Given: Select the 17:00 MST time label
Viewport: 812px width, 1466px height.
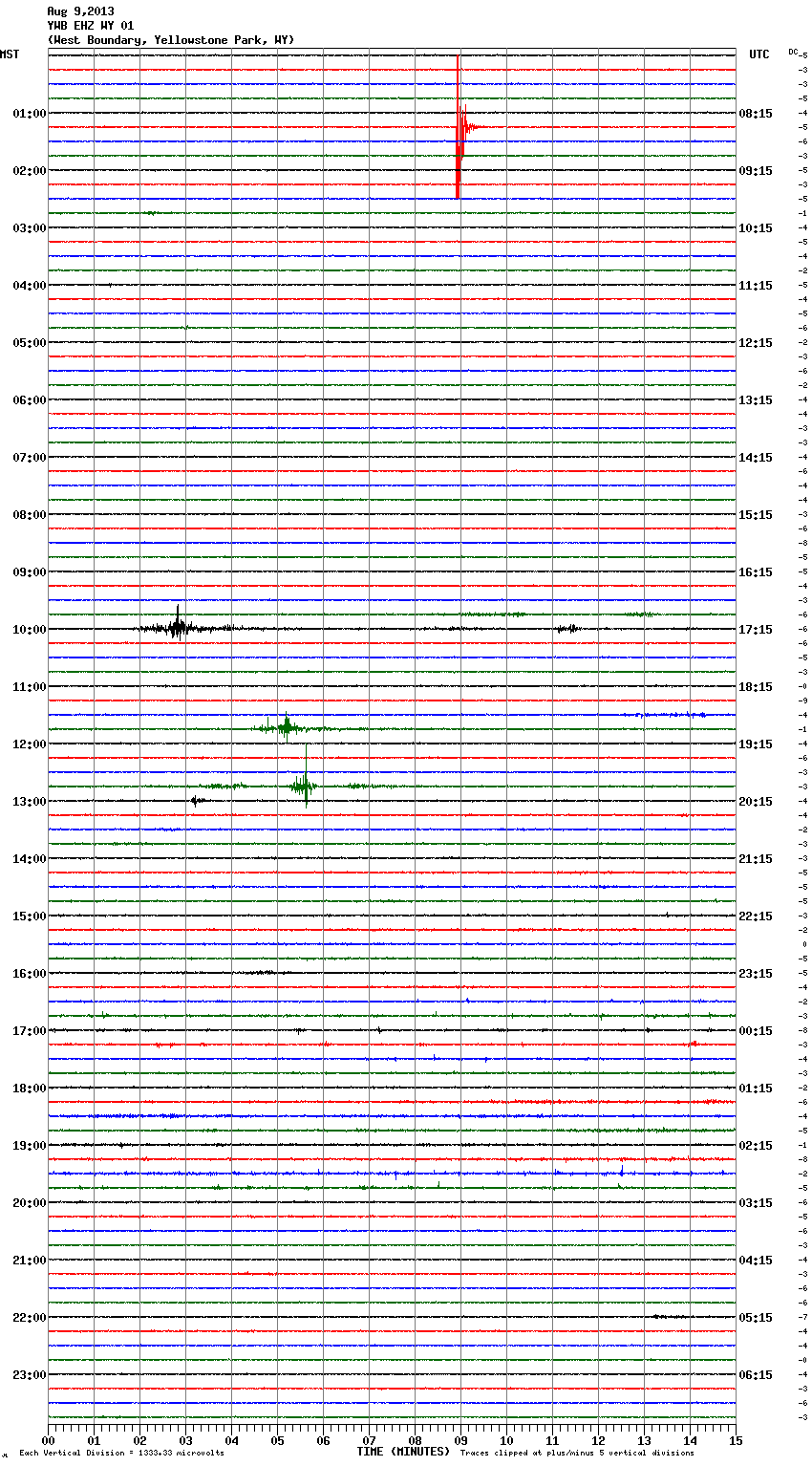Looking at the screenshot, I should click(x=30, y=1031).
